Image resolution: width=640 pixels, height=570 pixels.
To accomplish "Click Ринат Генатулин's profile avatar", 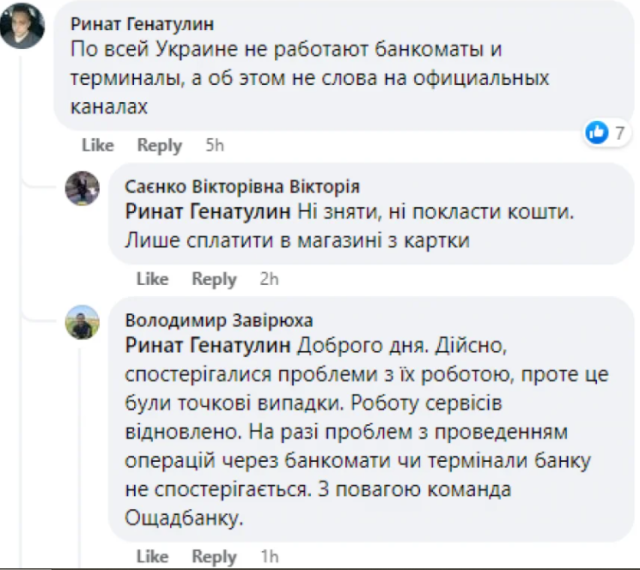I will [x=21, y=27].
